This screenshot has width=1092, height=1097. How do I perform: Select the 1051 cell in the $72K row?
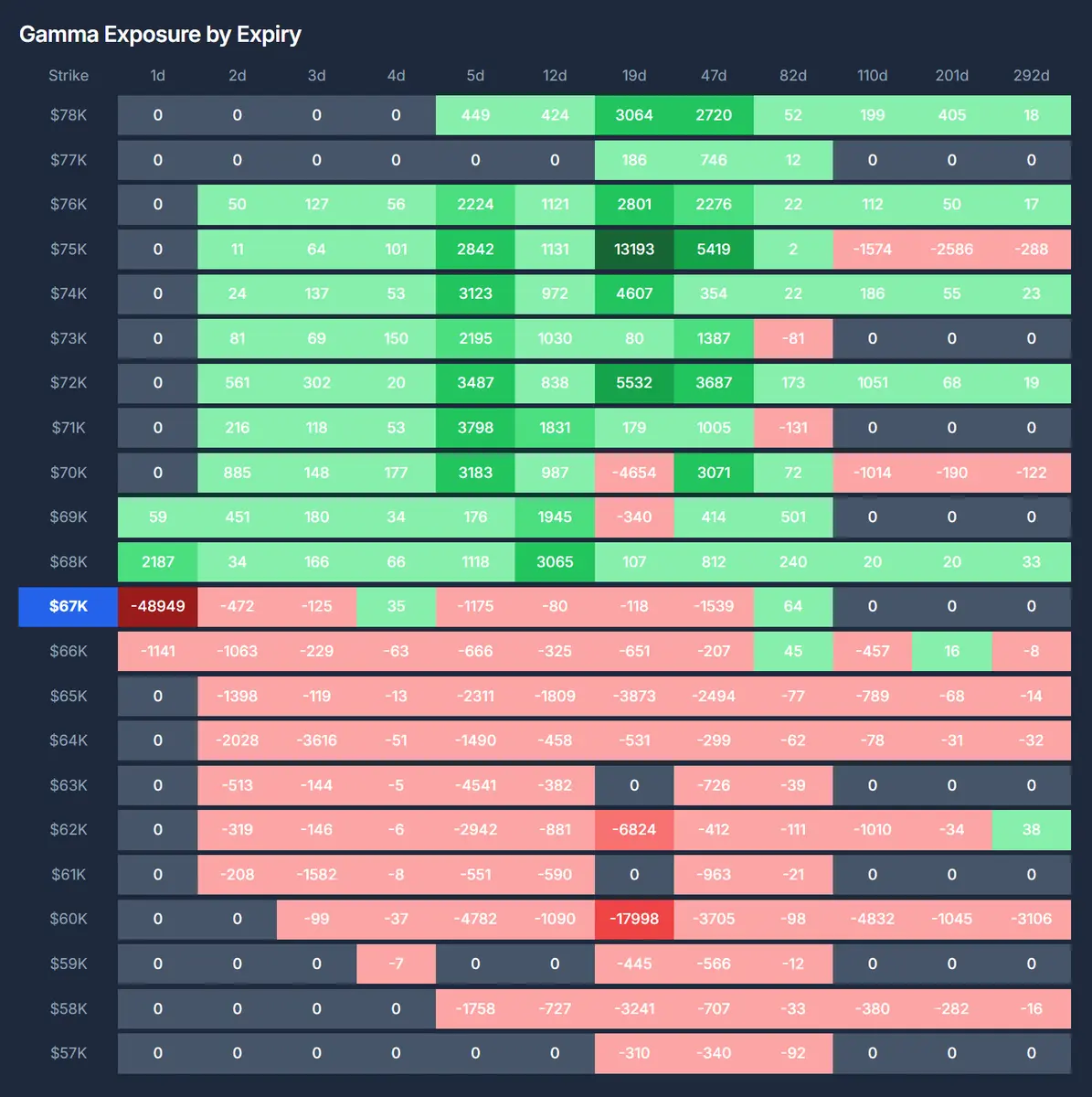873,383
